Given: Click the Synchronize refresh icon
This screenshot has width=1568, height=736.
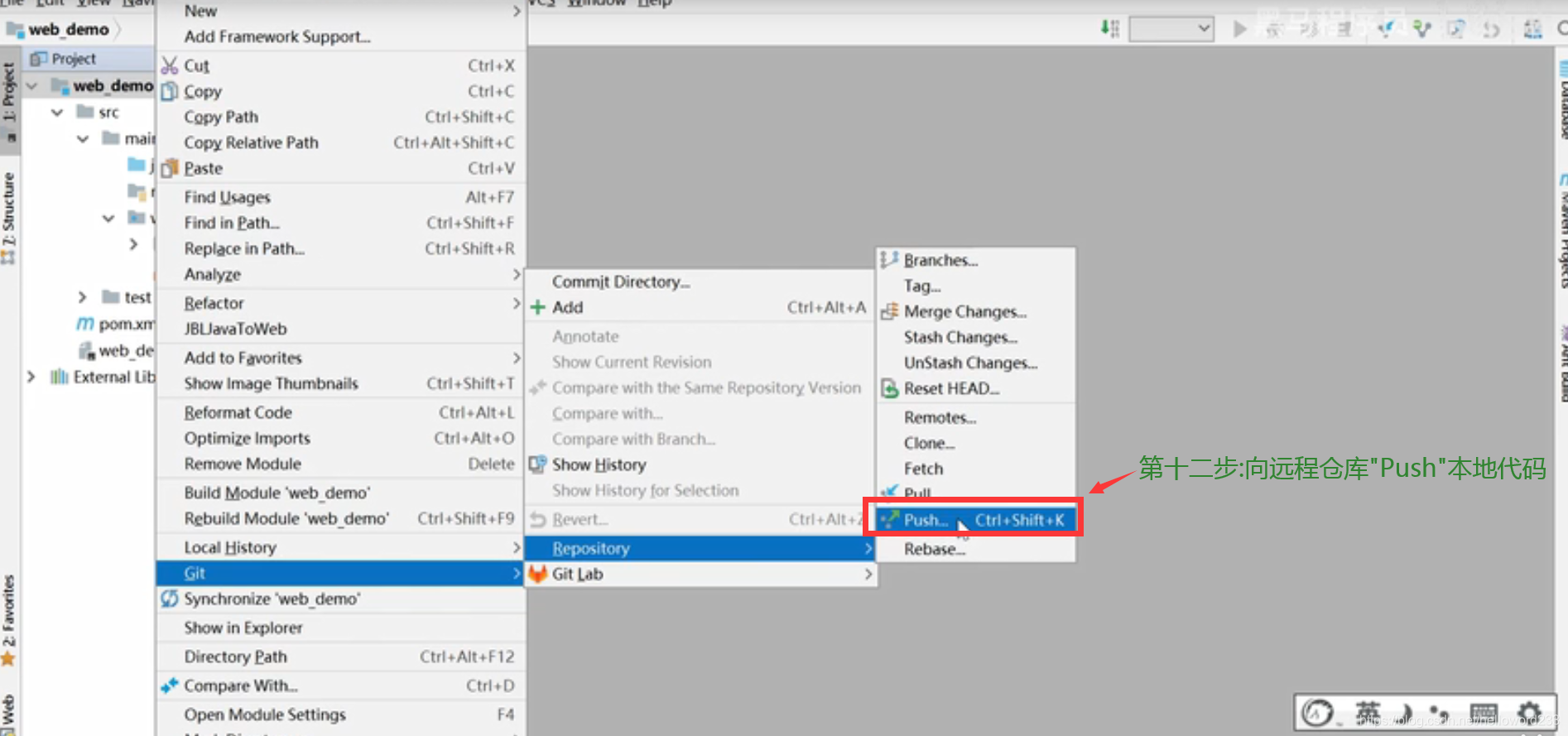Looking at the screenshot, I should pos(170,599).
